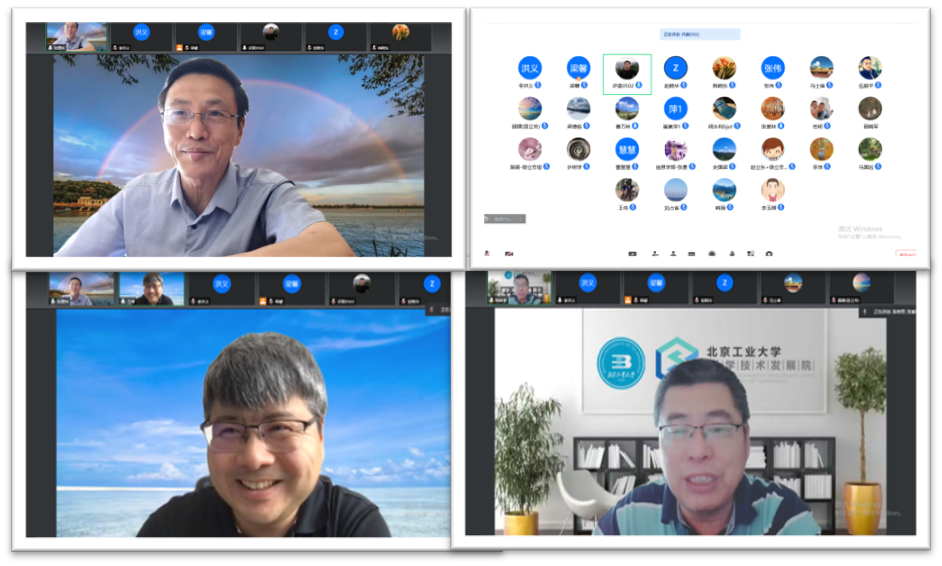Select first video thumbnail in top-left window strip
Image resolution: width=942 pixels, height=566 pixels.
point(76,36)
